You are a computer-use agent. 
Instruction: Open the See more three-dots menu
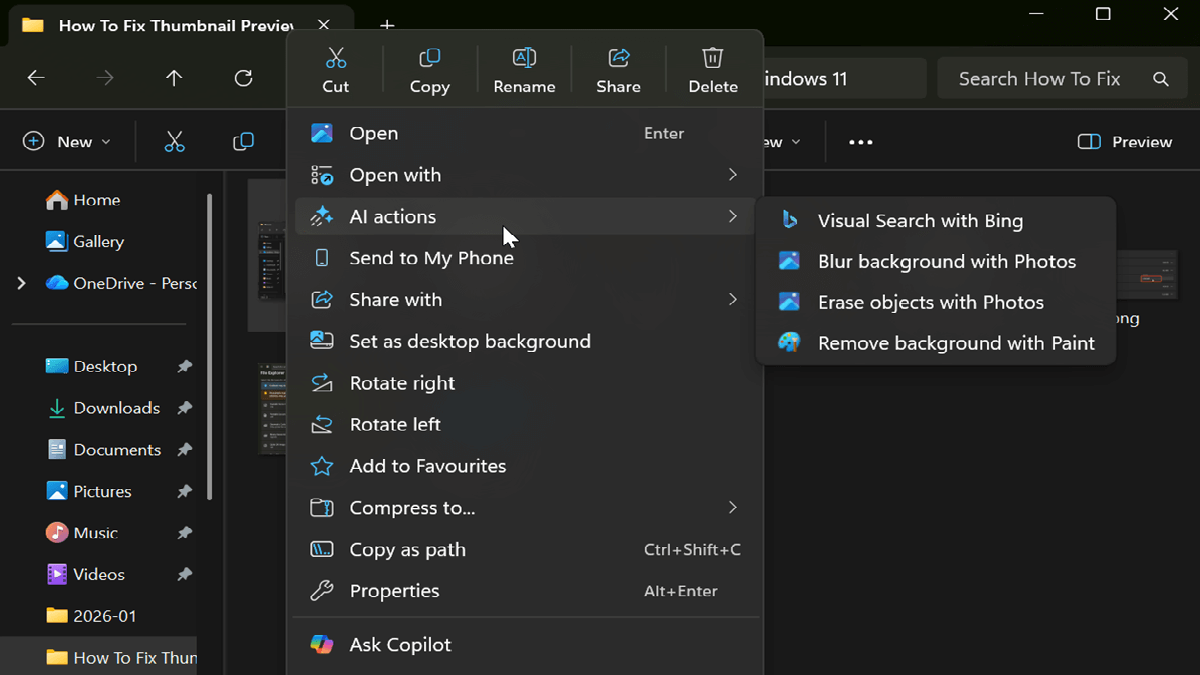click(860, 142)
